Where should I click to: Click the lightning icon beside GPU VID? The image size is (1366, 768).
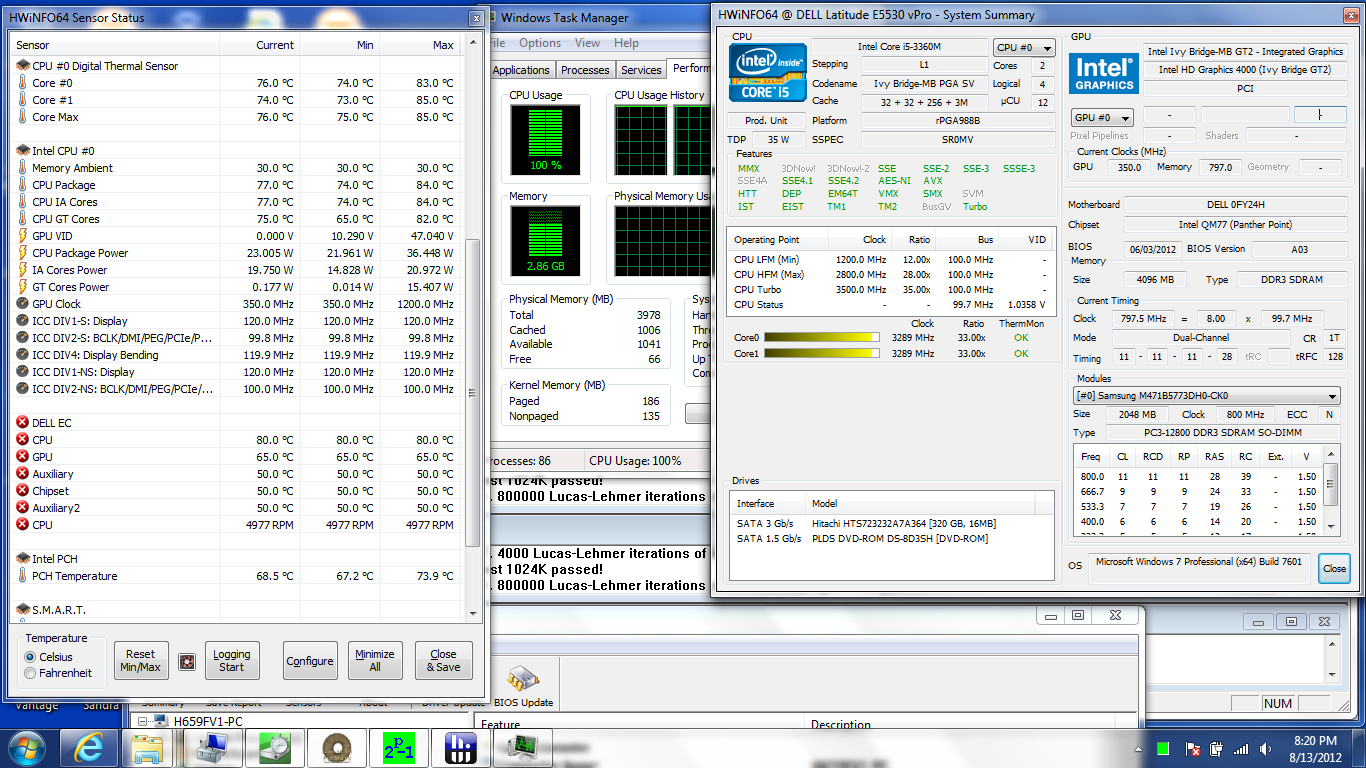coord(23,236)
